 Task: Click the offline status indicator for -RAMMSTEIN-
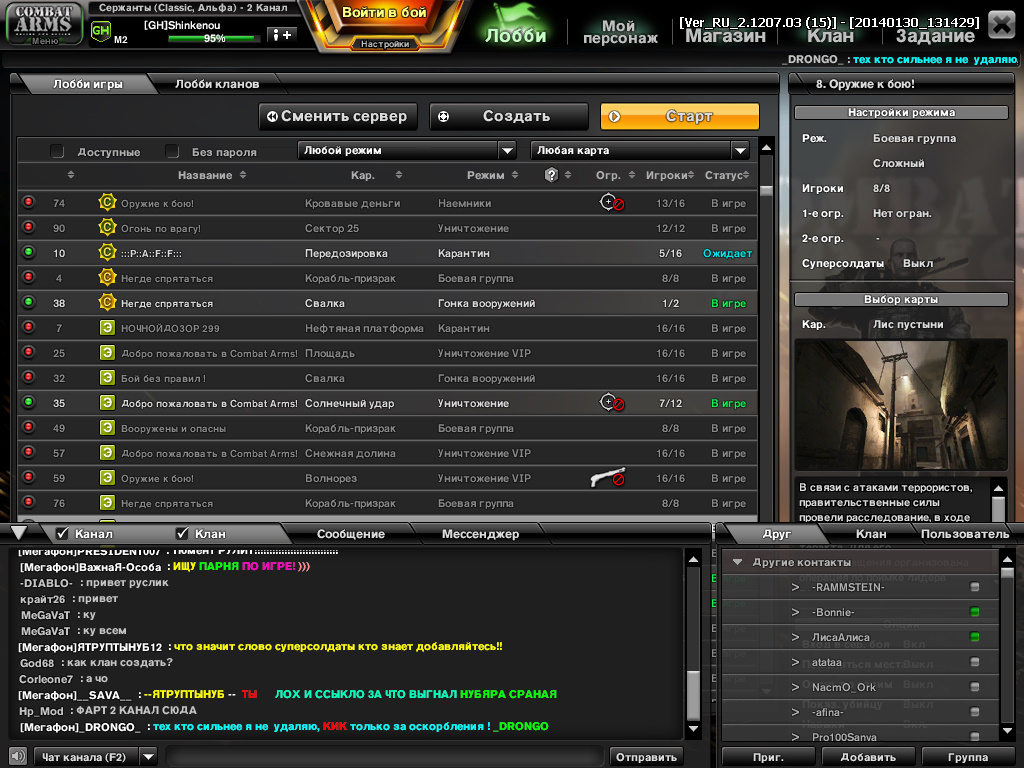974,587
